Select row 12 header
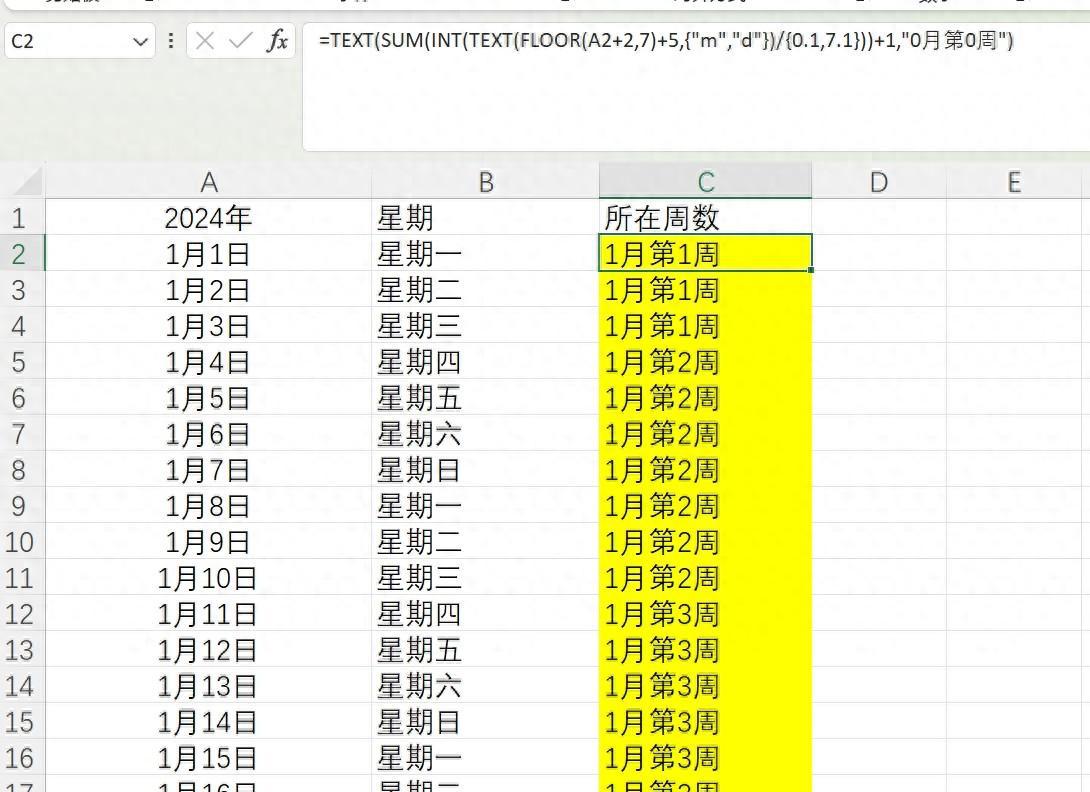This screenshot has height=792, width=1090. pos(22,614)
